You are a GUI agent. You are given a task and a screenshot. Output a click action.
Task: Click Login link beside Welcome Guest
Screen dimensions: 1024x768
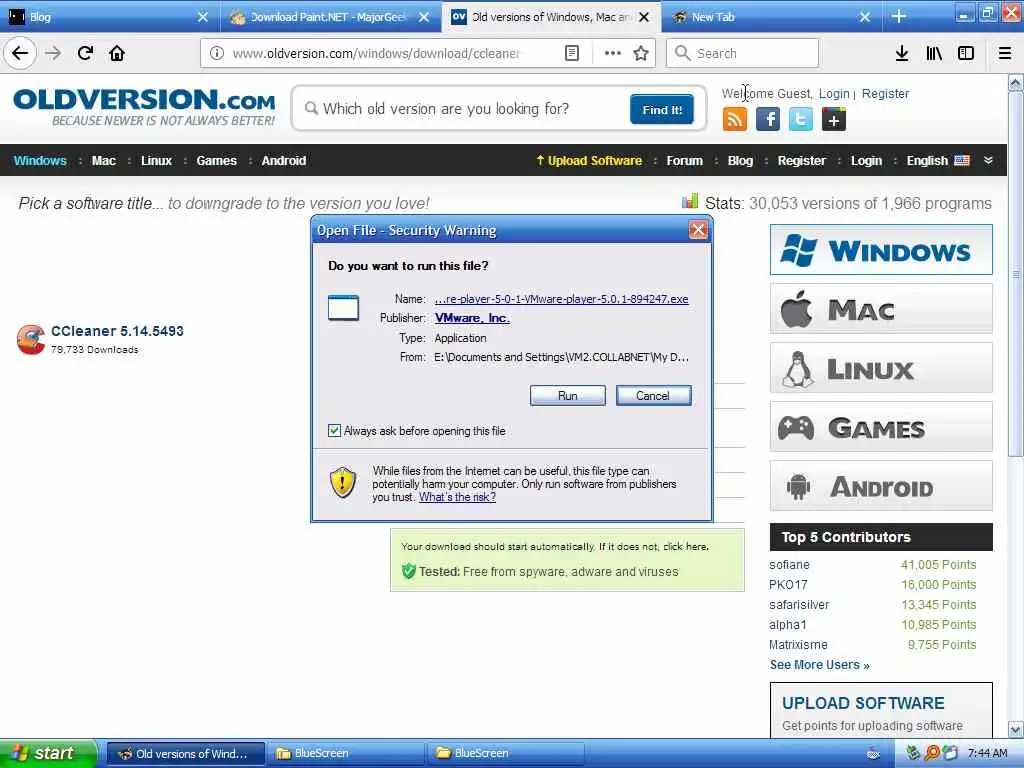[834, 93]
